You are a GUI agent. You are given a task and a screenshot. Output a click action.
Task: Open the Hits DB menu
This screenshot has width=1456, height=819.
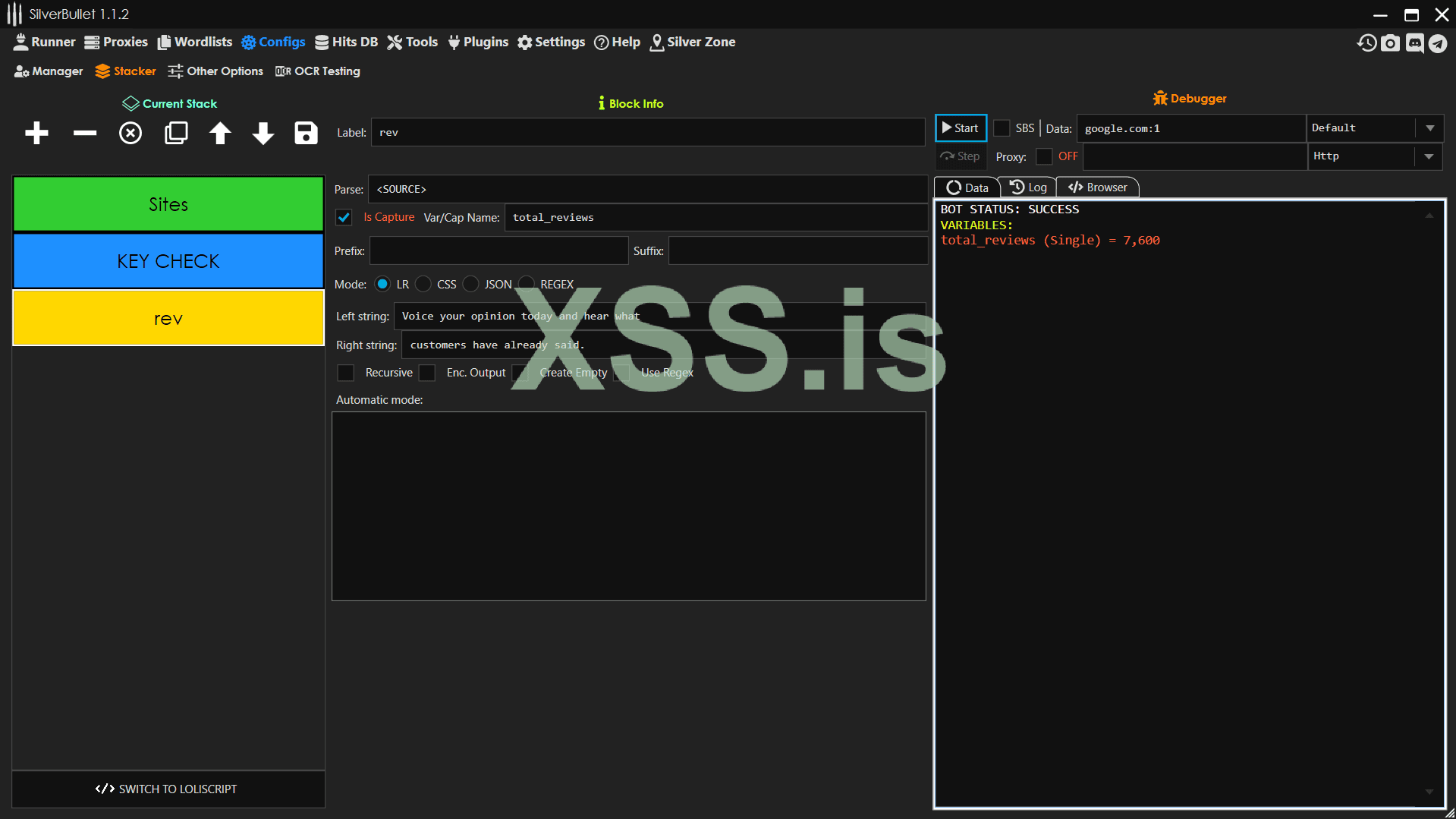pyautogui.click(x=347, y=43)
